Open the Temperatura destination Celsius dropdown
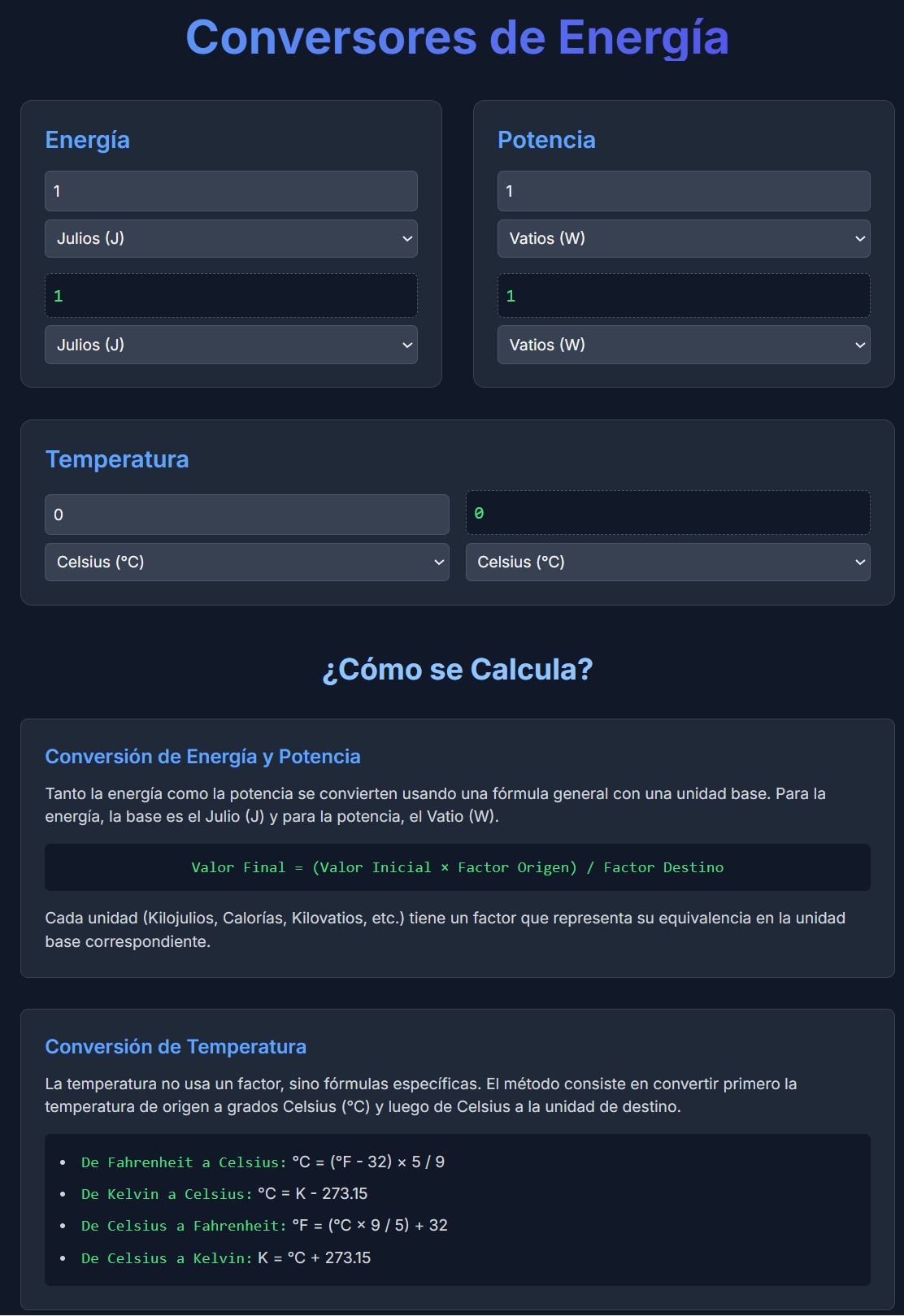 click(667, 562)
